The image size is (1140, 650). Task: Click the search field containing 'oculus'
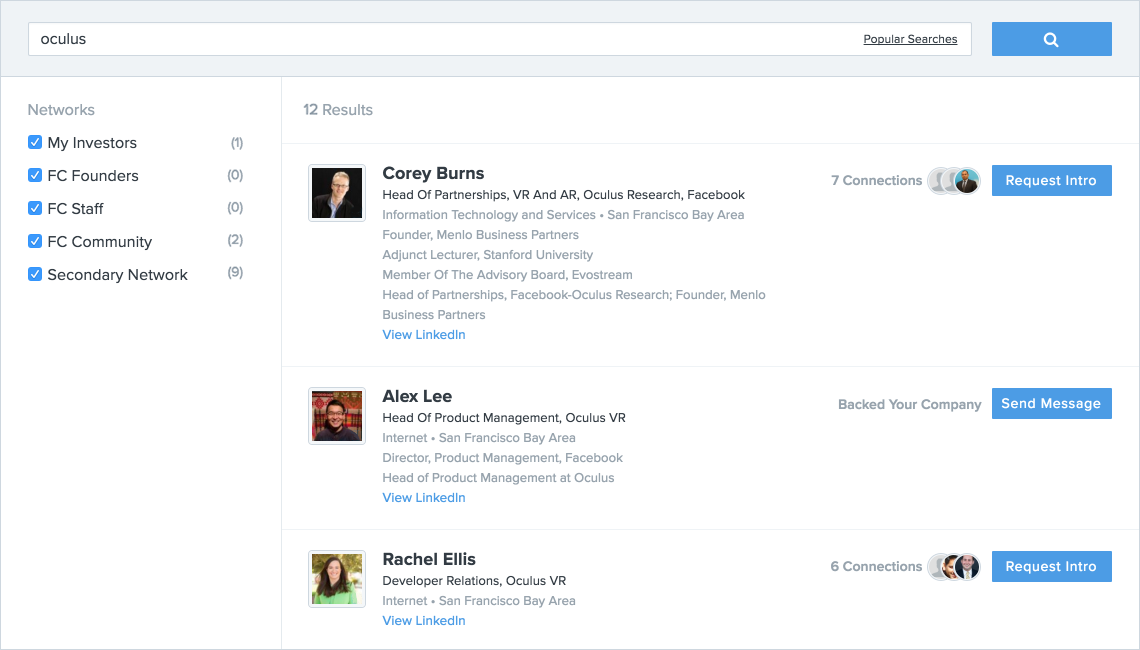[440, 40]
